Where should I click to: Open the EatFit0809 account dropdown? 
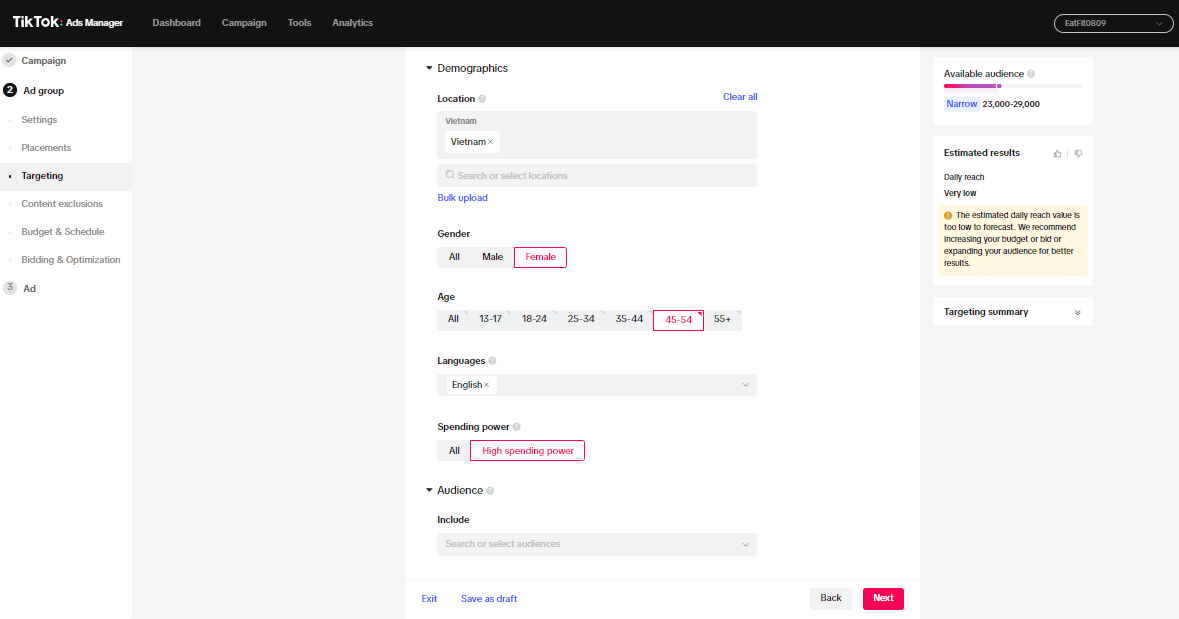tap(1113, 23)
